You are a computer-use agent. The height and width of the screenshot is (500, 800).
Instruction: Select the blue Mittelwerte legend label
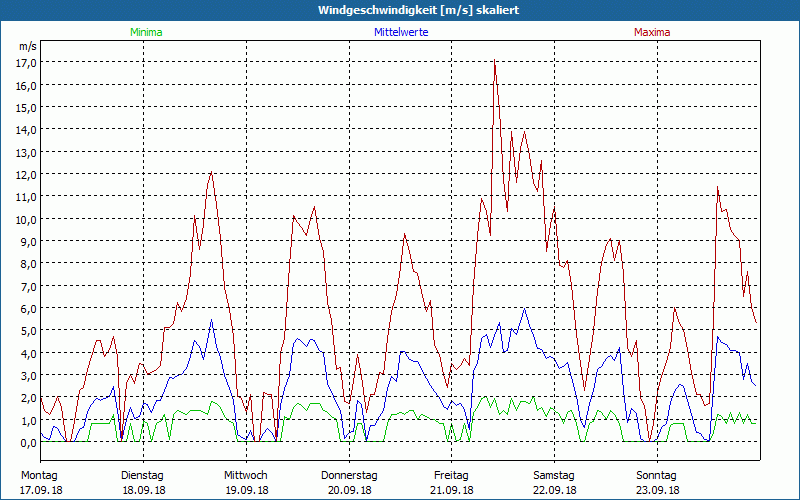pyautogui.click(x=401, y=32)
